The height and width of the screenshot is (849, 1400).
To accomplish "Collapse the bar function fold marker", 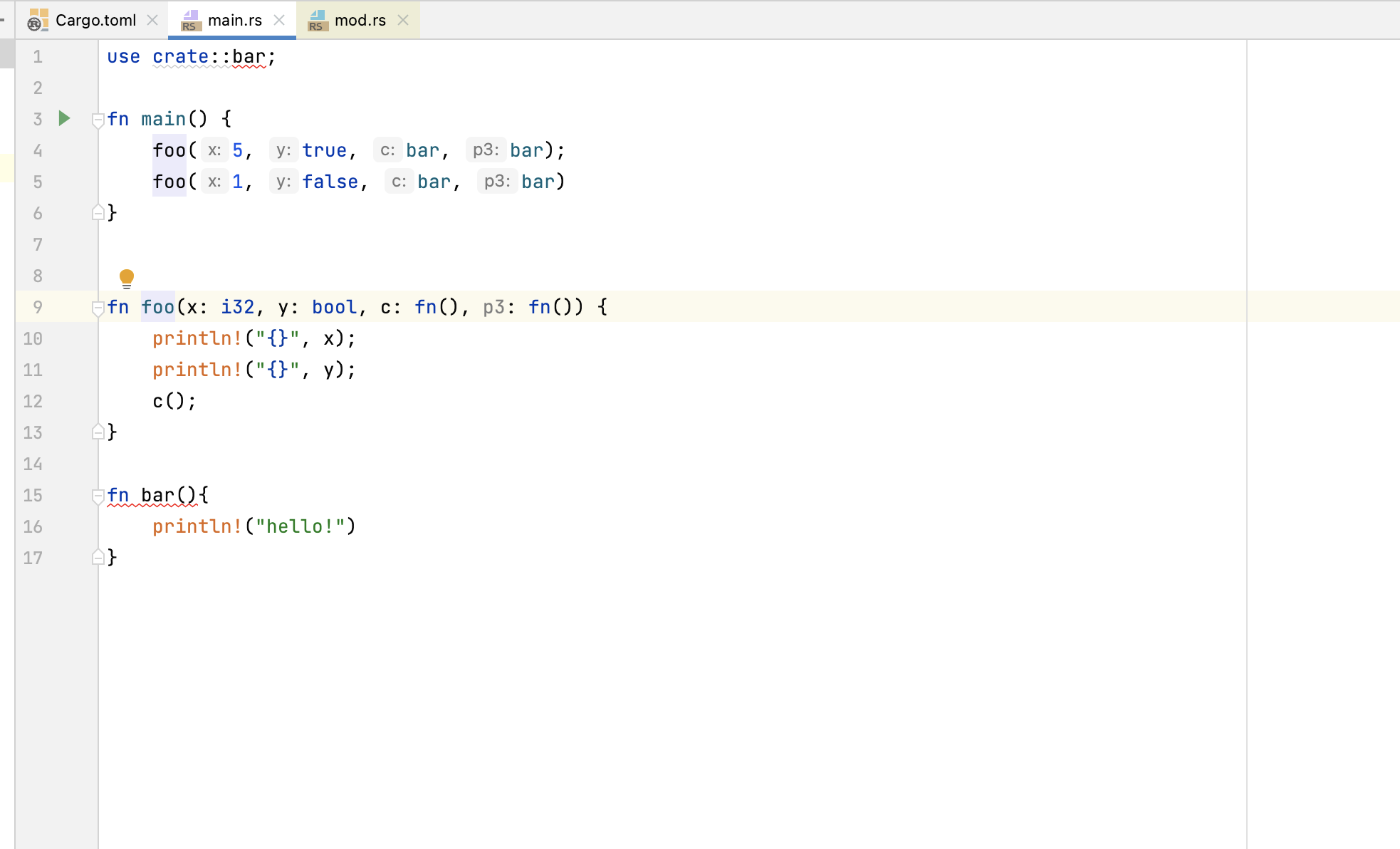I will [98, 497].
